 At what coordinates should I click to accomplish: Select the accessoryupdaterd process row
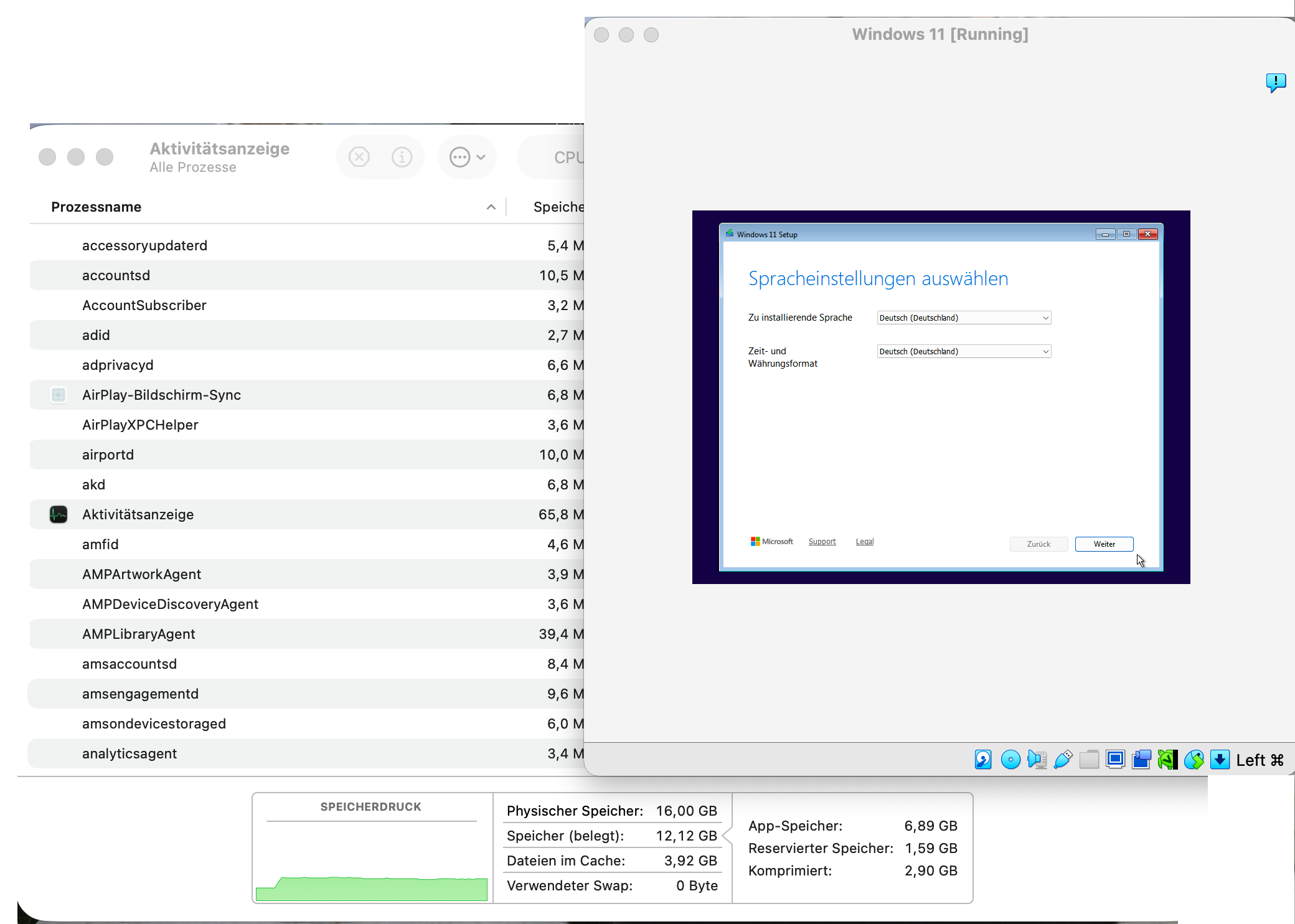[x=307, y=245]
